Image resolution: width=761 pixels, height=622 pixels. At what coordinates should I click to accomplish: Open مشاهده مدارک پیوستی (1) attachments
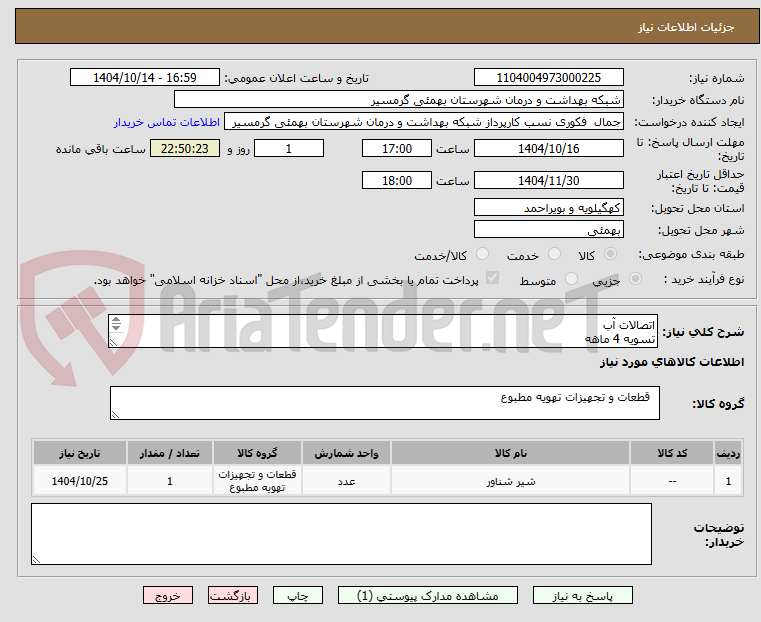pos(428,595)
